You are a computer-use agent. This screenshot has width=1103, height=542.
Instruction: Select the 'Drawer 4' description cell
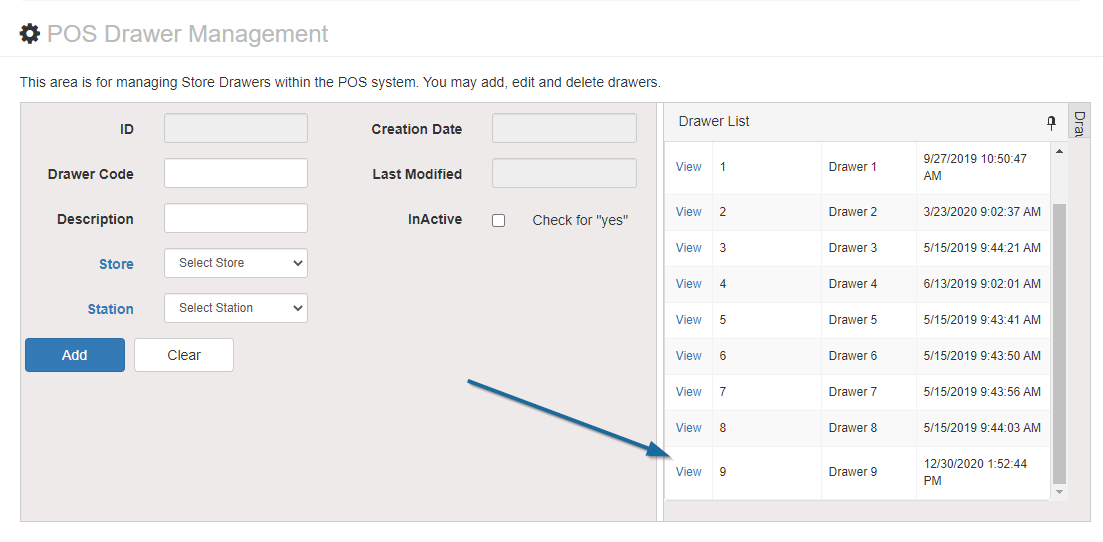coord(869,284)
